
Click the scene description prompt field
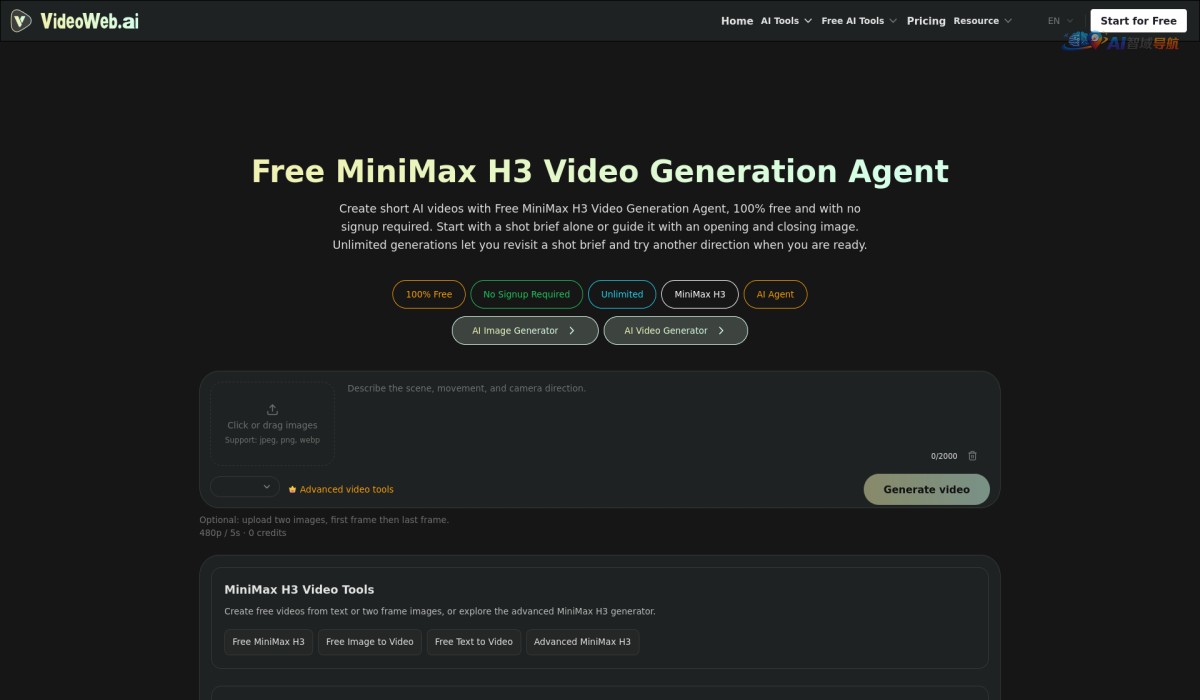(x=665, y=412)
